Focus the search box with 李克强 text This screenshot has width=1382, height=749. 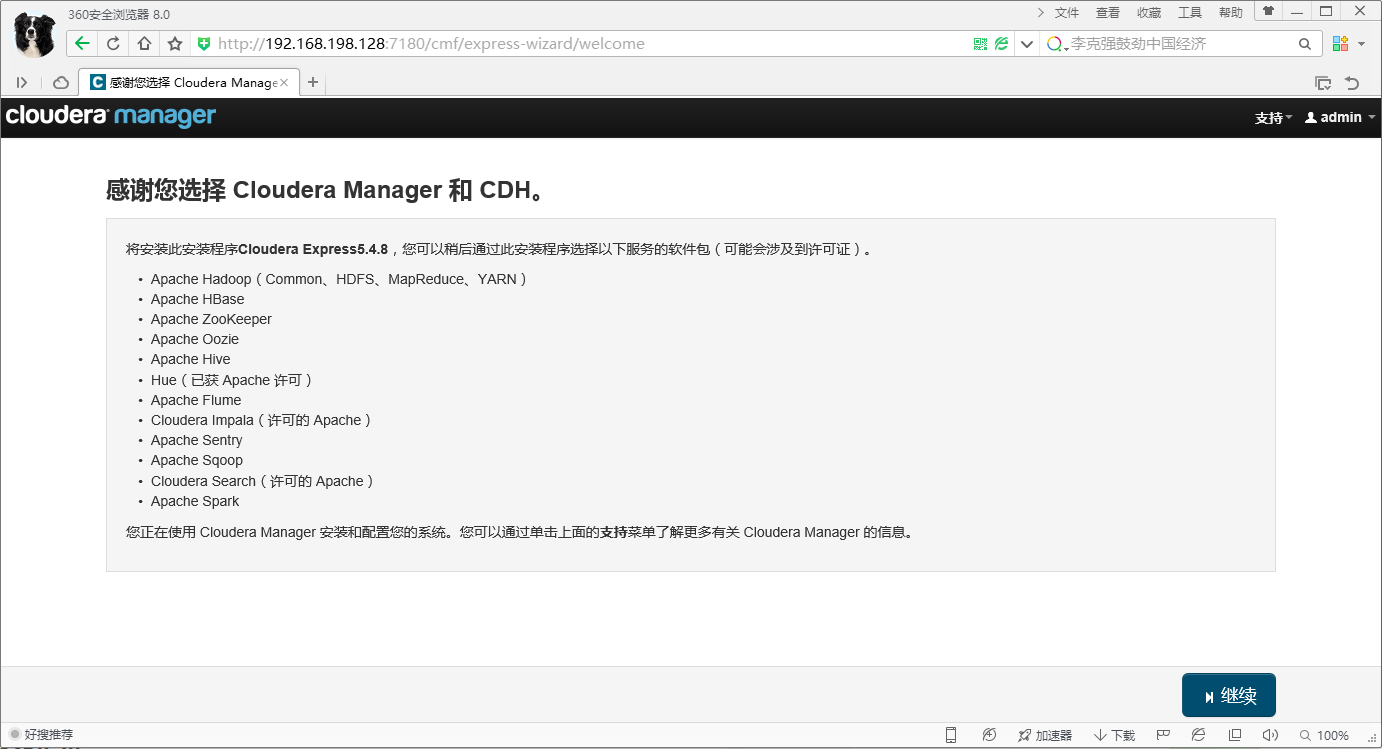point(1180,44)
